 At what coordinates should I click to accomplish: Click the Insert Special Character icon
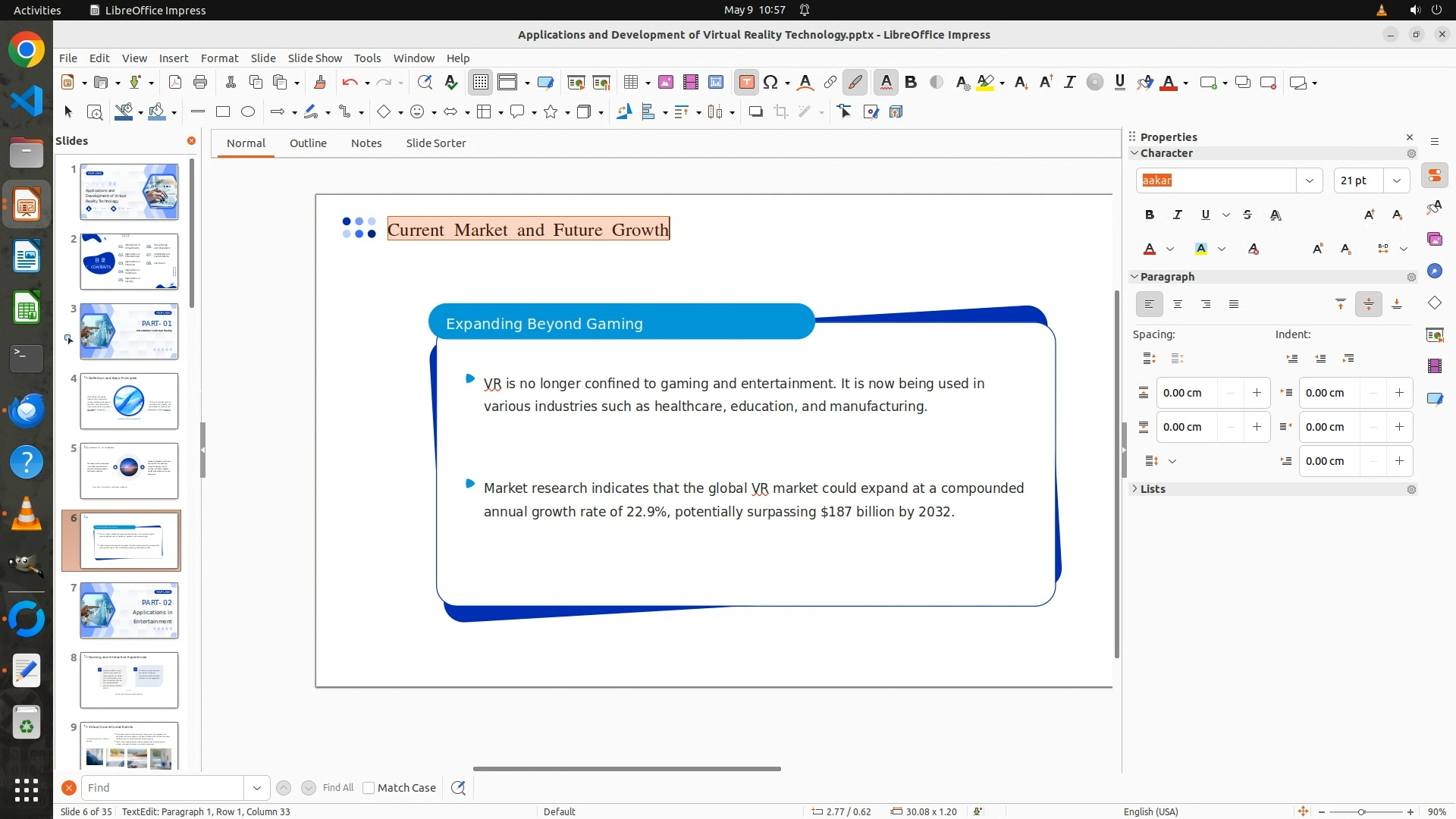click(770, 83)
